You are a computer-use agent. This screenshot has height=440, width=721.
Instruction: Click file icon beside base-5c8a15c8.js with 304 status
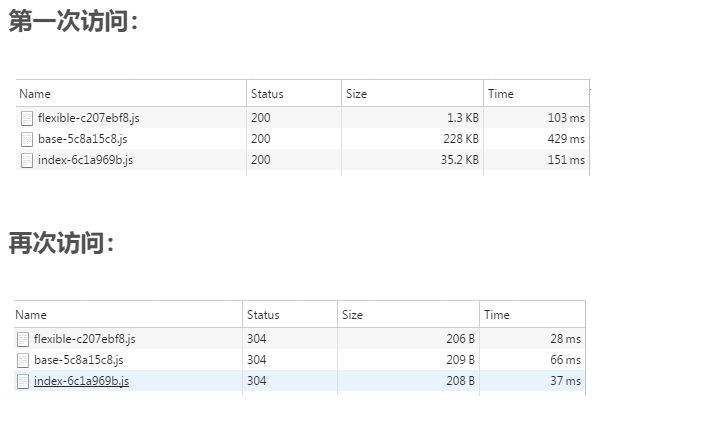click(23, 360)
